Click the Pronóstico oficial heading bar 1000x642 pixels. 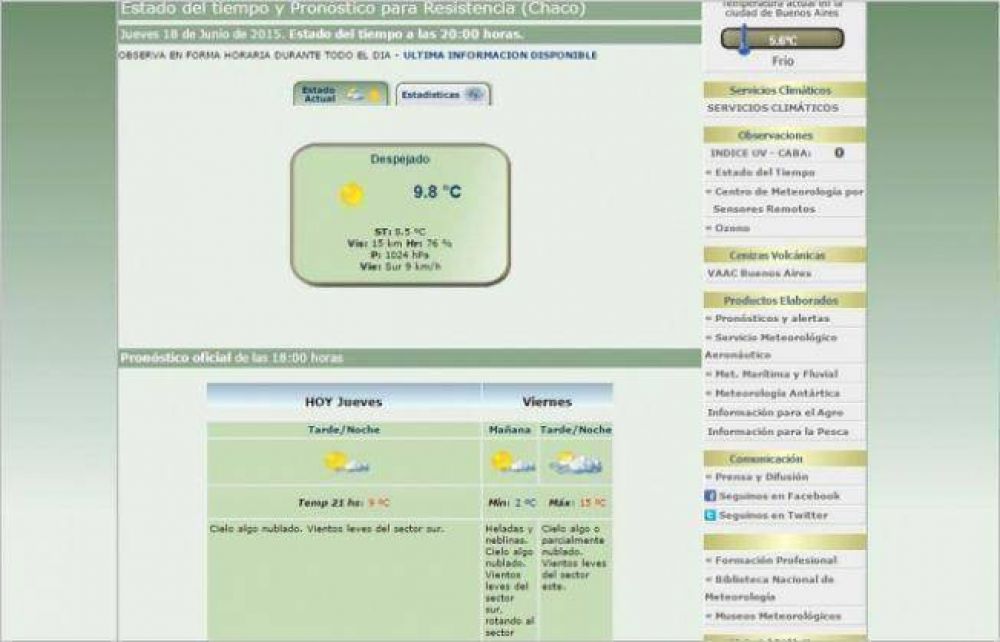pyautogui.click(x=409, y=358)
